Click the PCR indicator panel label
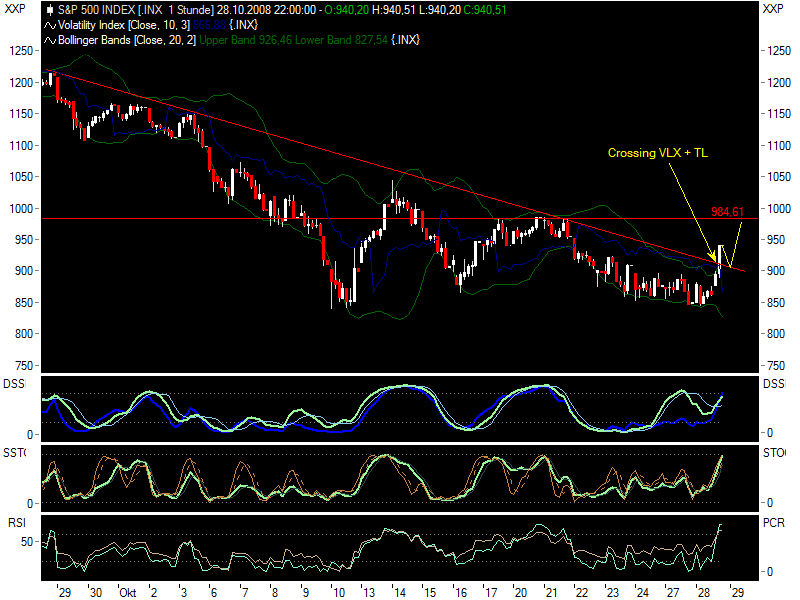800x600 pixels. [773, 523]
